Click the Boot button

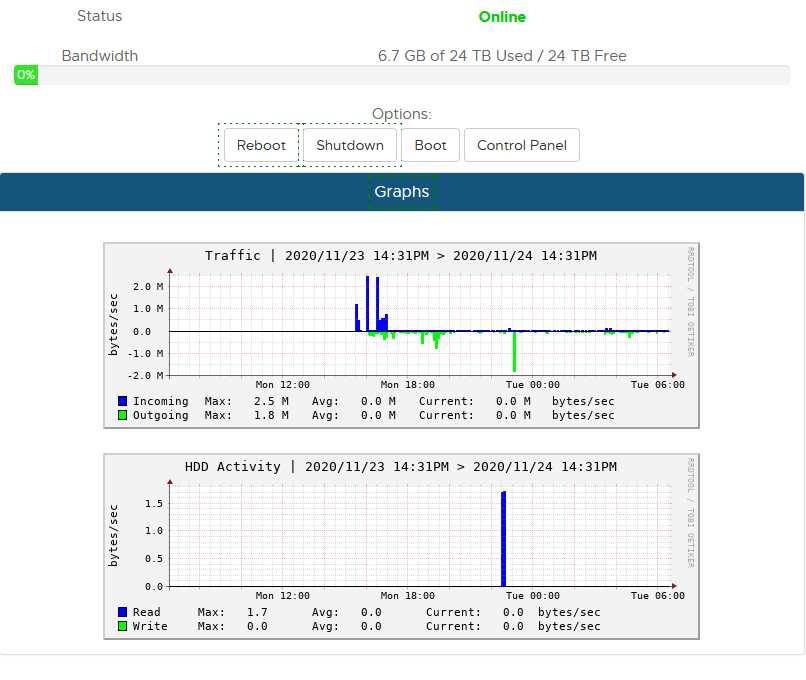(430, 145)
